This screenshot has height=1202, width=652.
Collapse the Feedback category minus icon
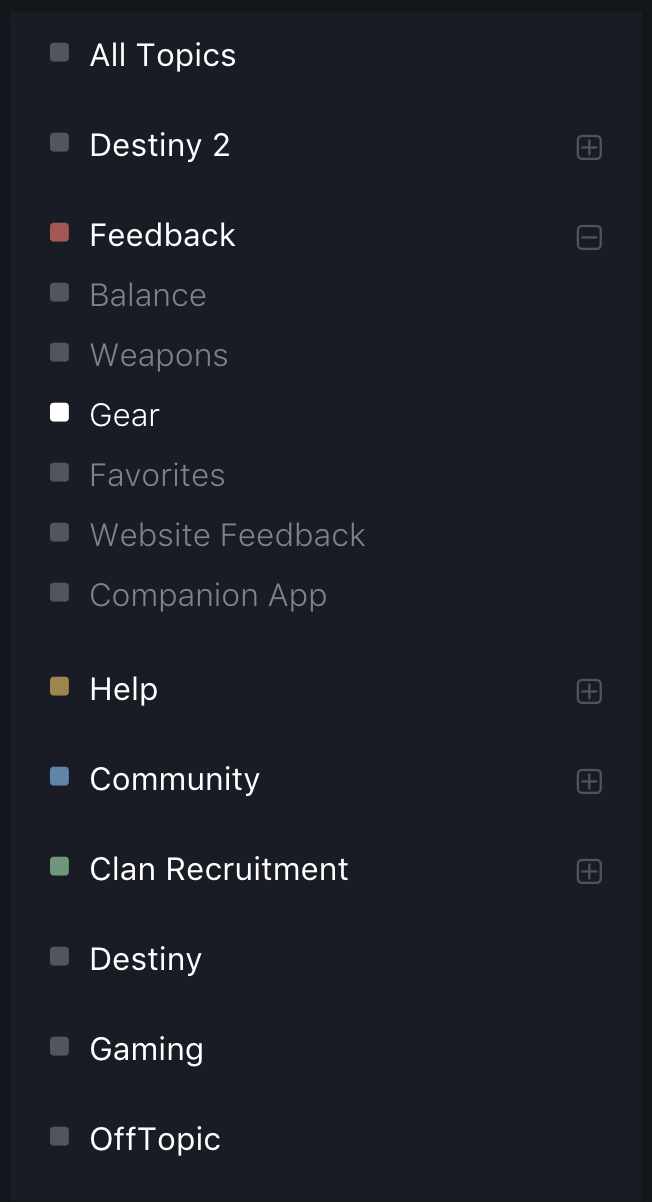point(589,238)
